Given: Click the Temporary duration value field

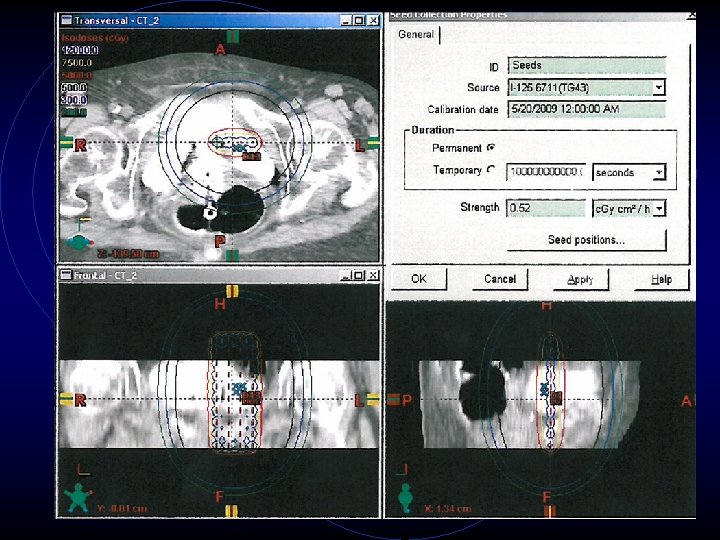Looking at the screenshot, I should tap(546, 172).
